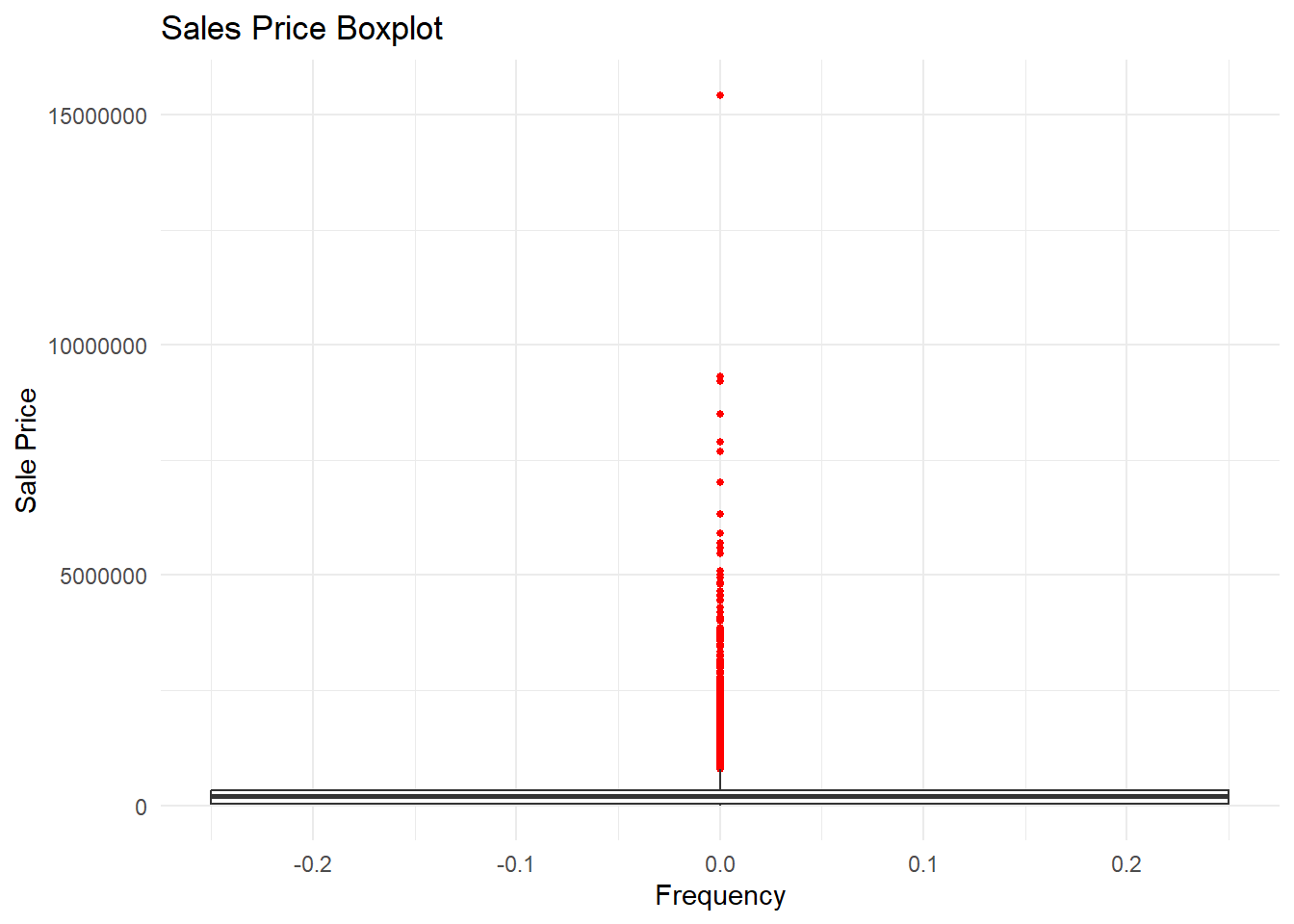Screen dimensions: 1294x924
Task: Click the 10000000 y-axis tick label
Action: 97,346
